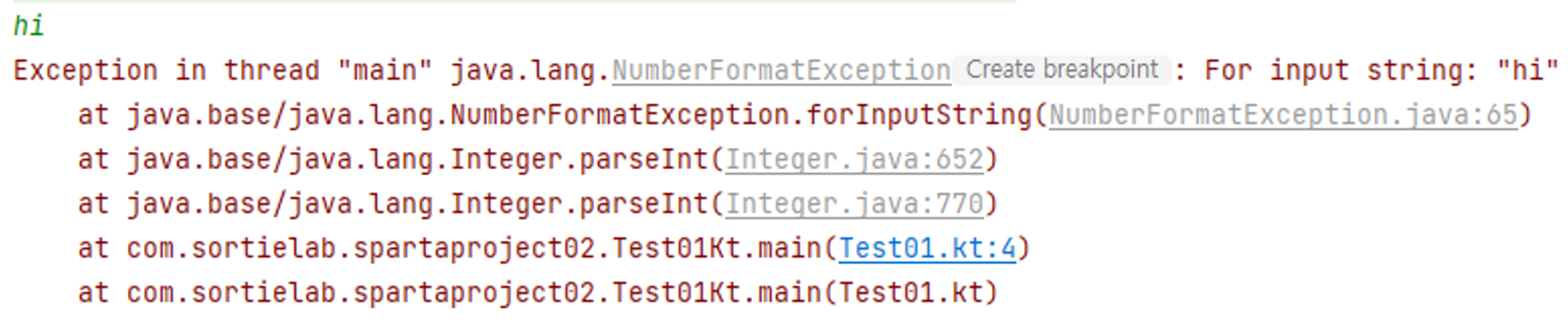The width and height of the screenshot is (1568, 325).
Task: Navigate to the Test01.kt:4 link
Action: (927, 249)
